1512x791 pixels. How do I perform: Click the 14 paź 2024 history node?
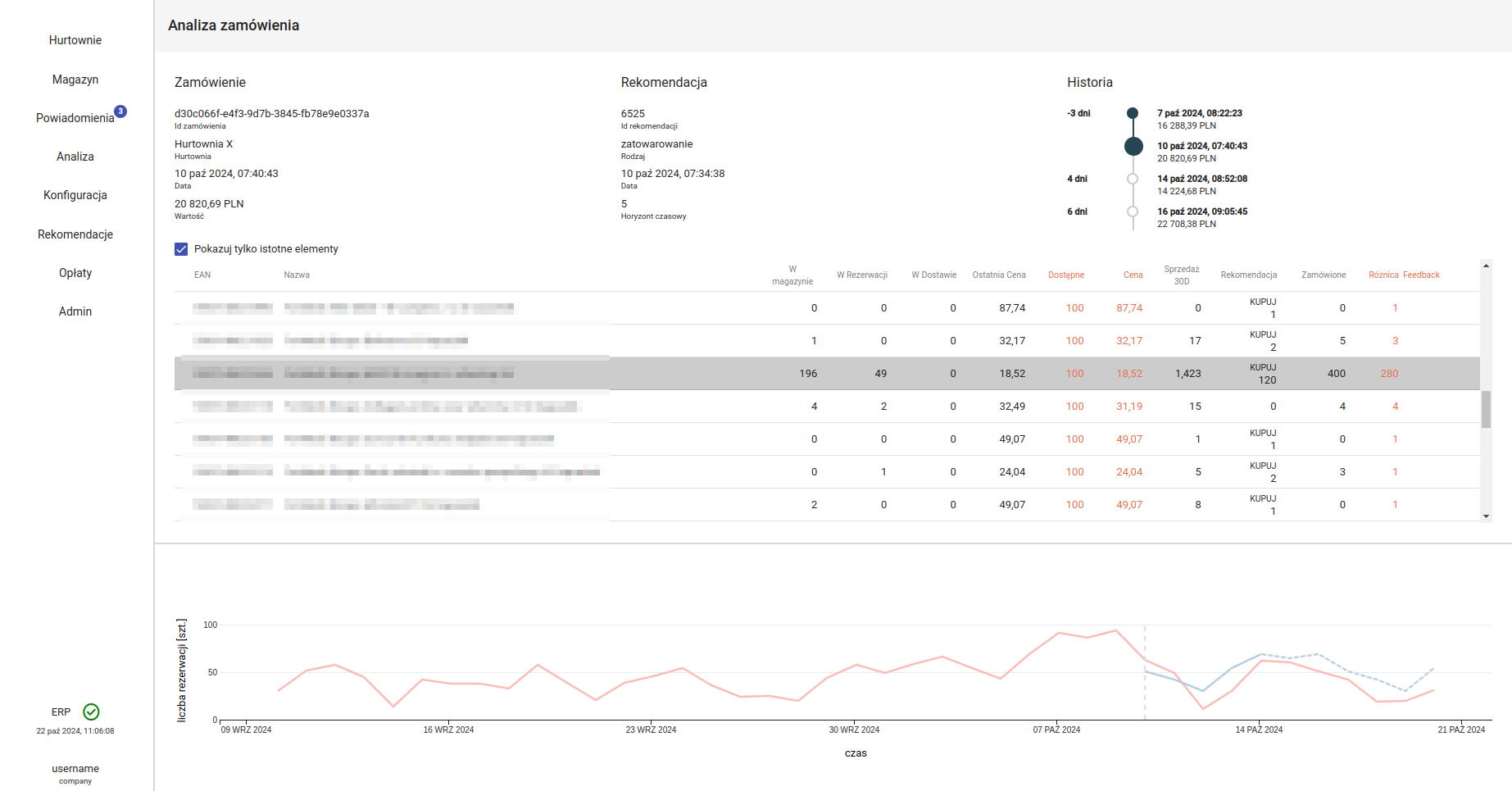1133,179
